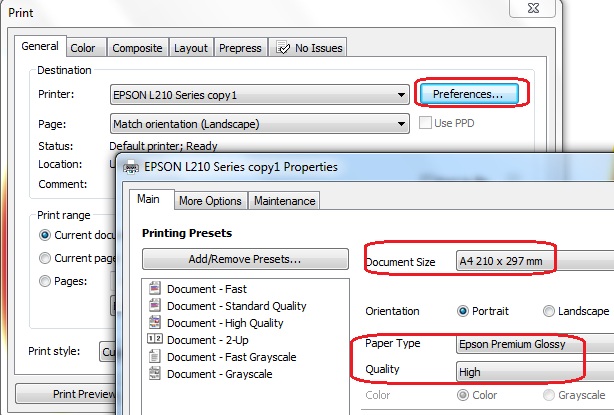Open the Print style dropdown

pyautogui.click(x=108, y=352)
